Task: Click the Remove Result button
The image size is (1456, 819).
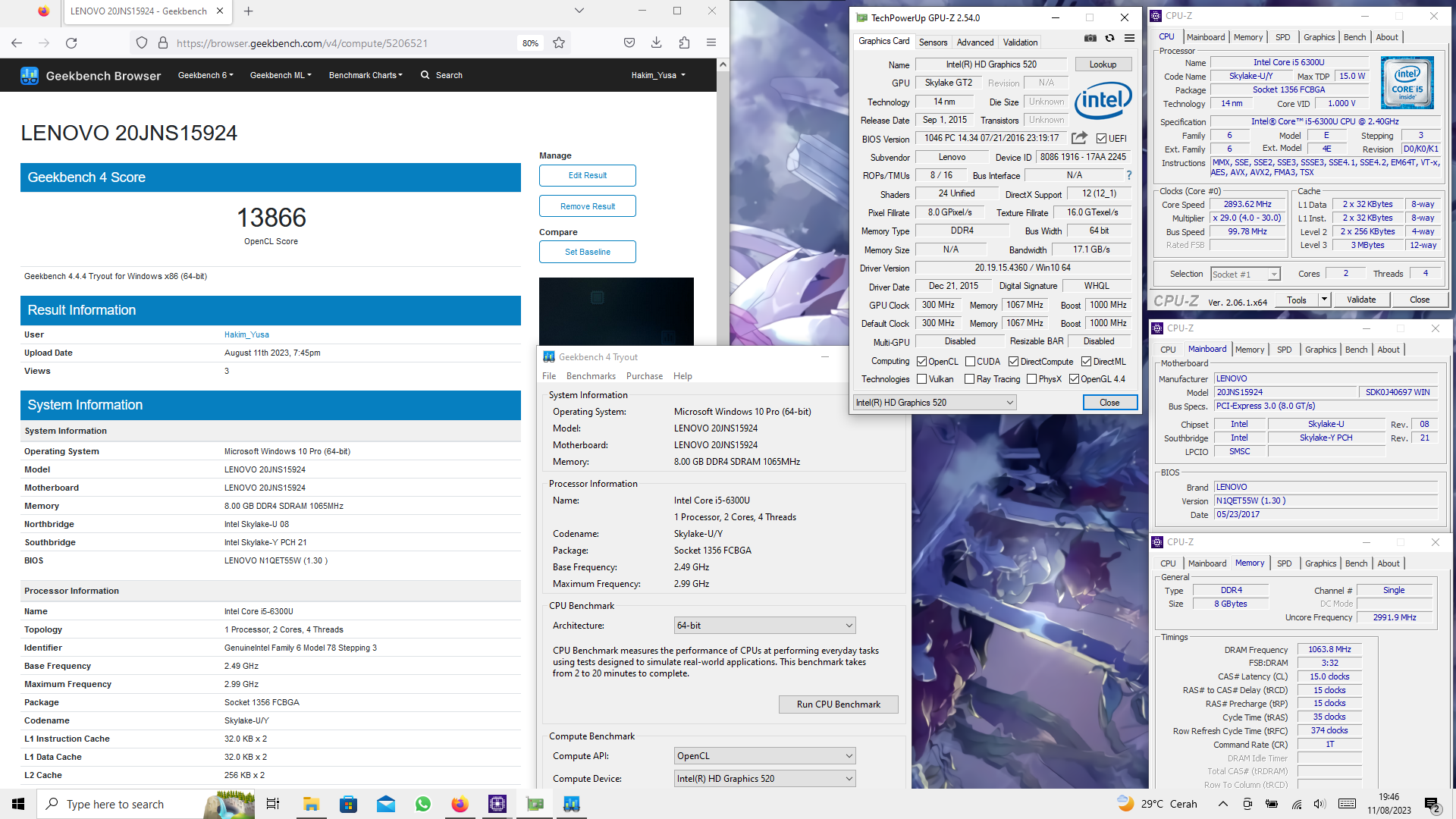Action: click(x=587, y=206)
